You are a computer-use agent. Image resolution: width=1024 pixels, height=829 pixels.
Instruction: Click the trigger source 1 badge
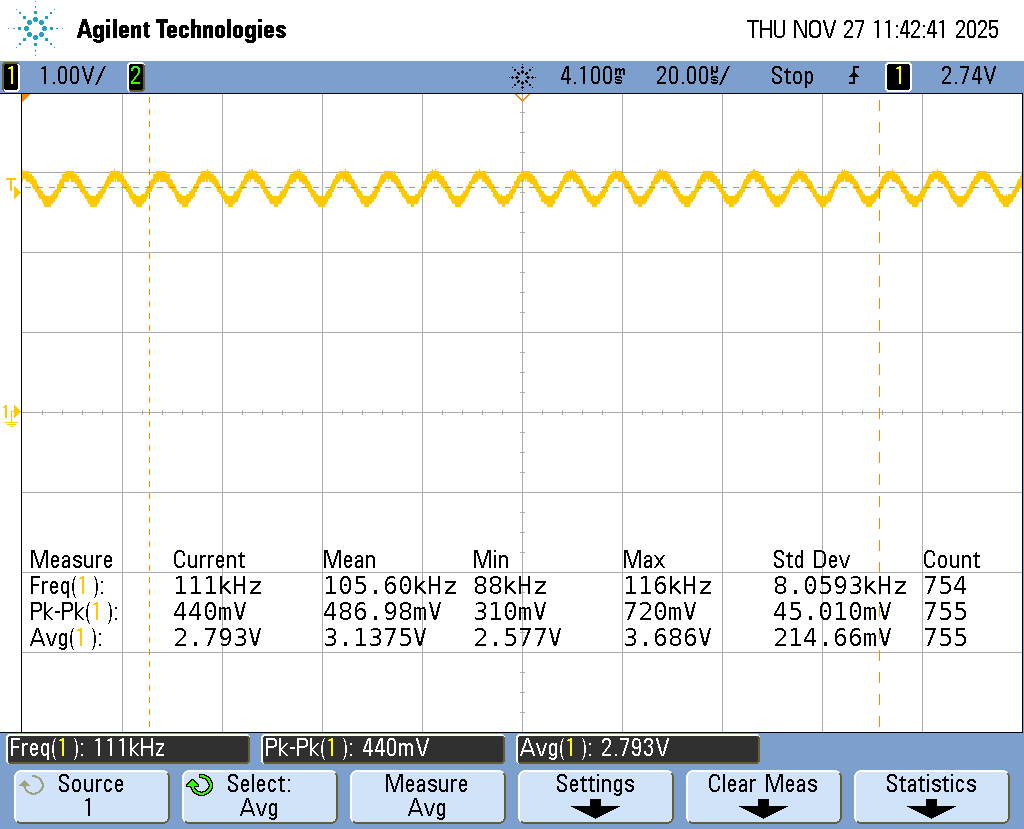click(x=898, y=76)
